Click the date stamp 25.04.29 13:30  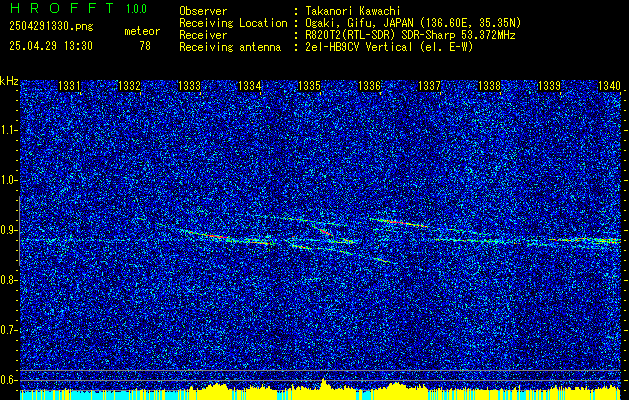[x=51, y=46]
